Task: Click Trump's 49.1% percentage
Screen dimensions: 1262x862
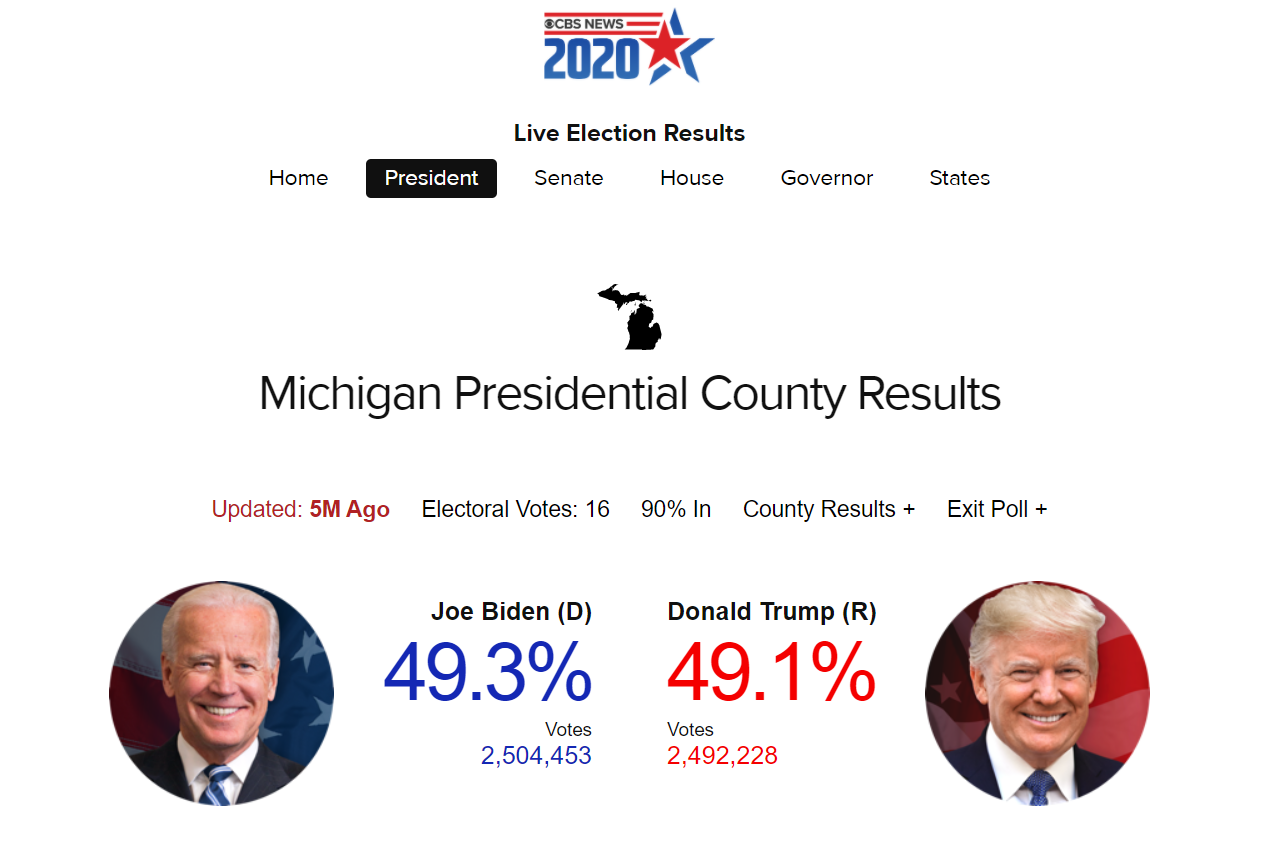Action: coord(772,674)
